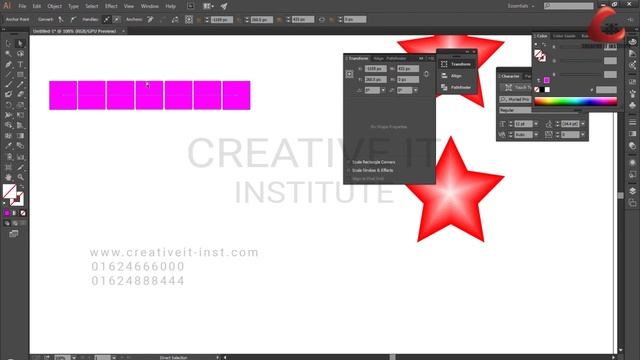Select the Magic Wand tool
Screen dimensions: 640x360
tap(8, 54)
